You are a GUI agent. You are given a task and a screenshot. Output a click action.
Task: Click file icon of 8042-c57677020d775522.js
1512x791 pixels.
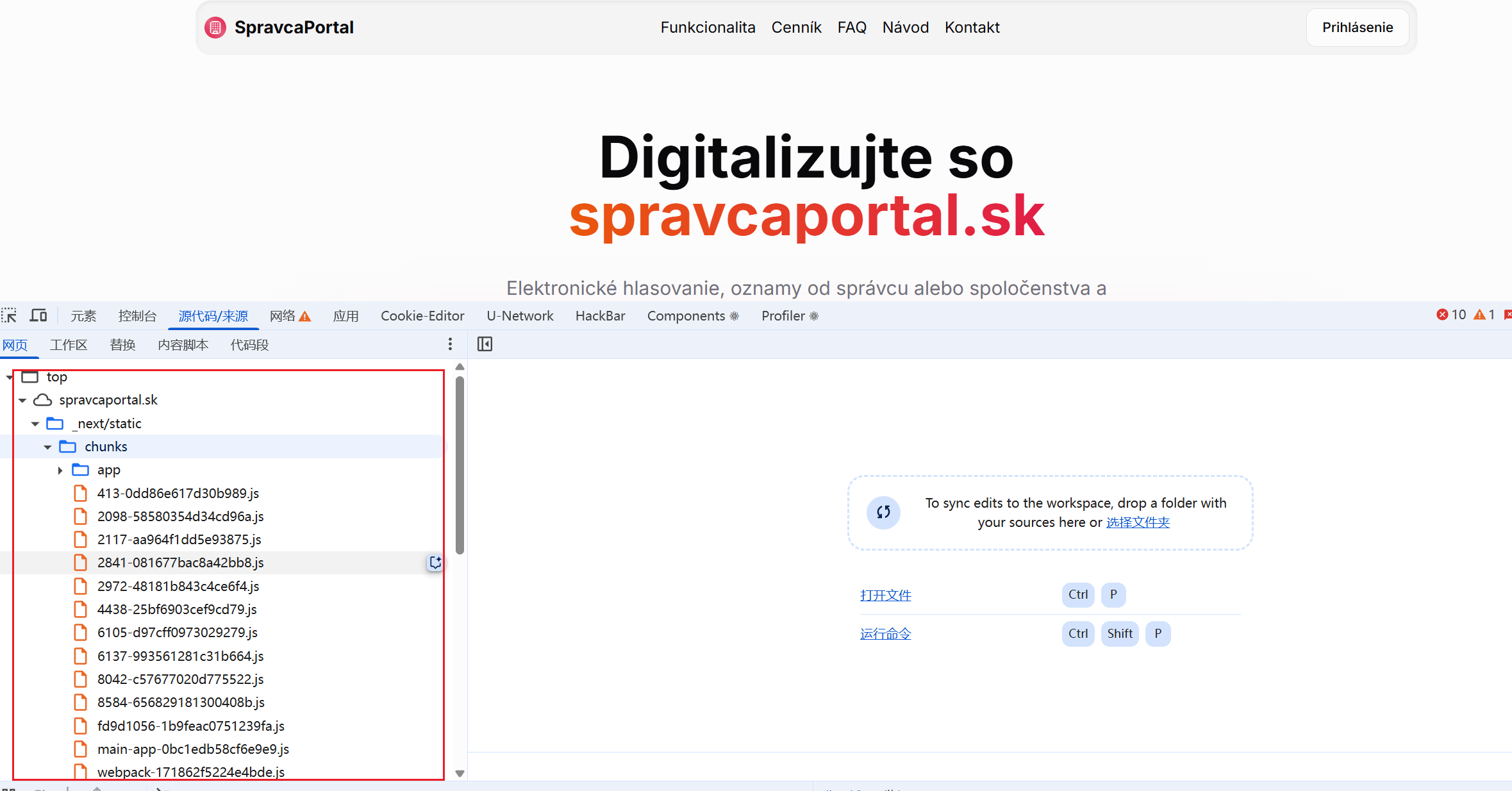[80, 679]
